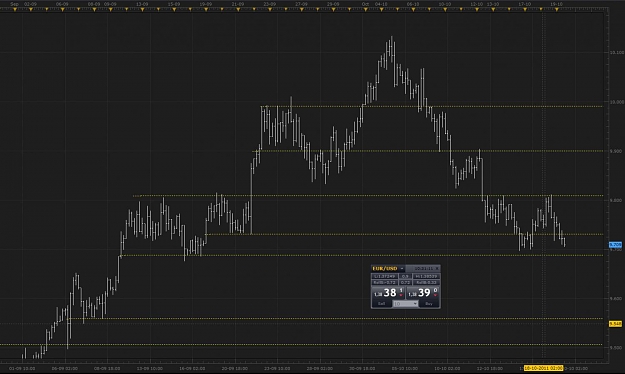Click the 9.500 price axis label

coord(615,347)
